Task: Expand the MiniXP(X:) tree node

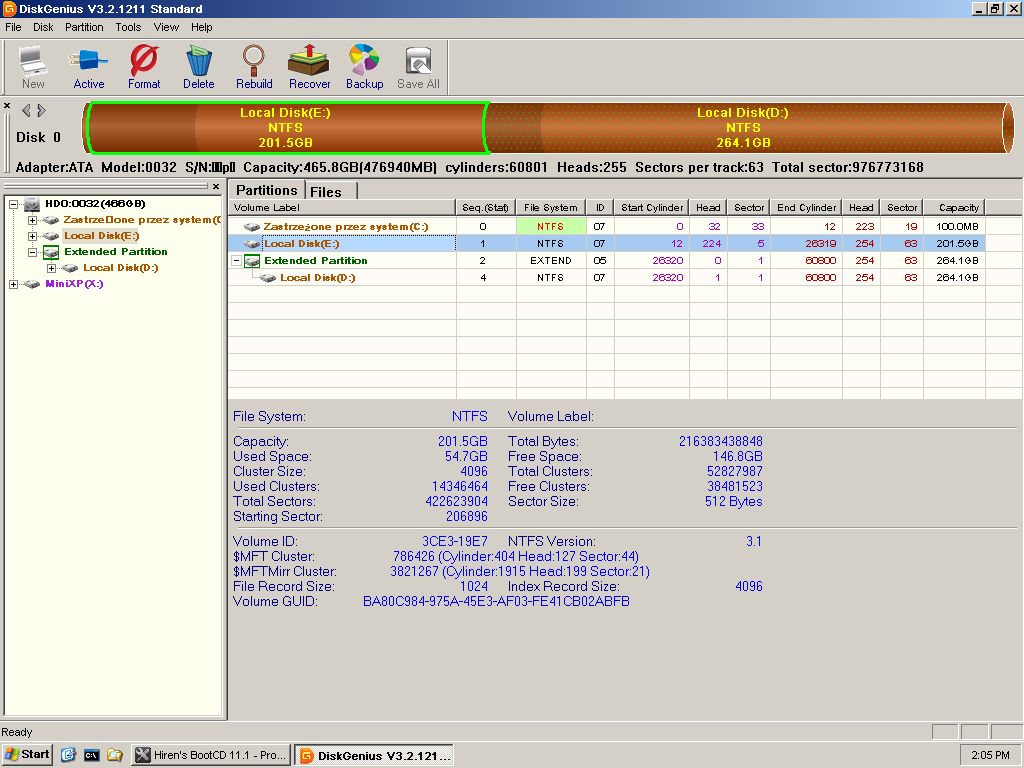Action: [13, 284]
